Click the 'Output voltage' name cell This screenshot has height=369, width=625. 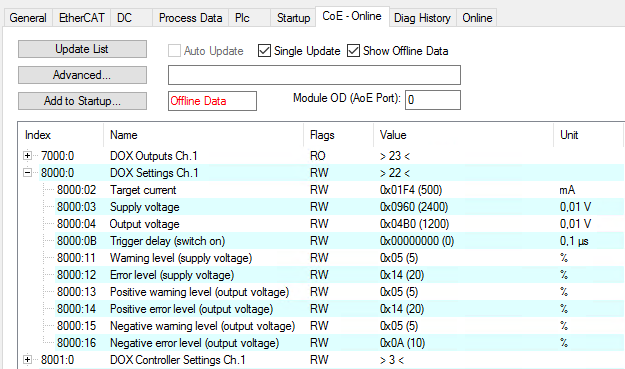(x=145, y=224)
